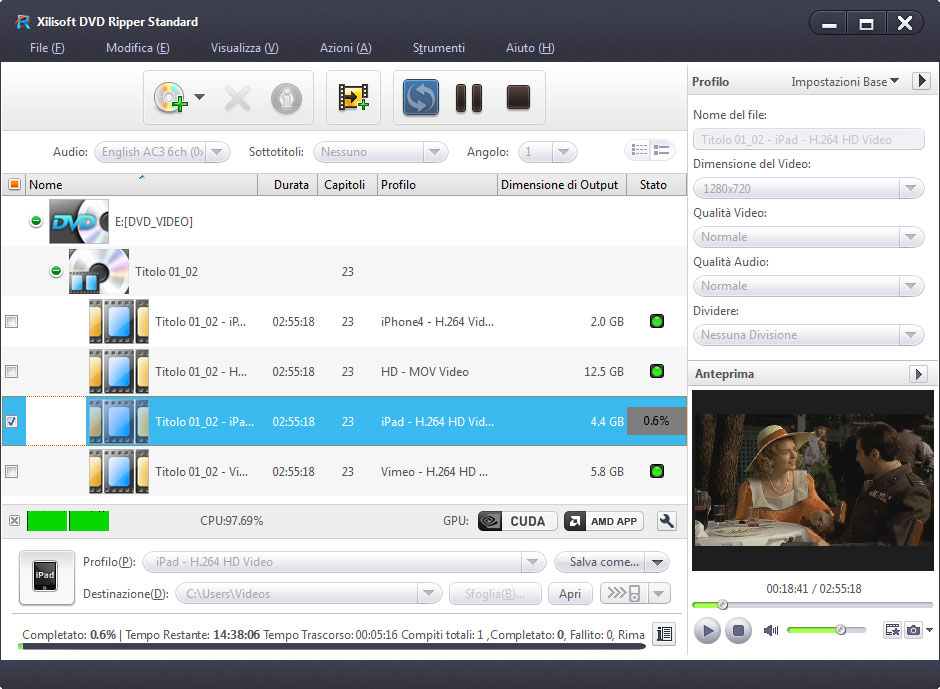Open the transfer to device dropdown arrow
This screenshot has width=940, height=689.
[x=659, y=594]
